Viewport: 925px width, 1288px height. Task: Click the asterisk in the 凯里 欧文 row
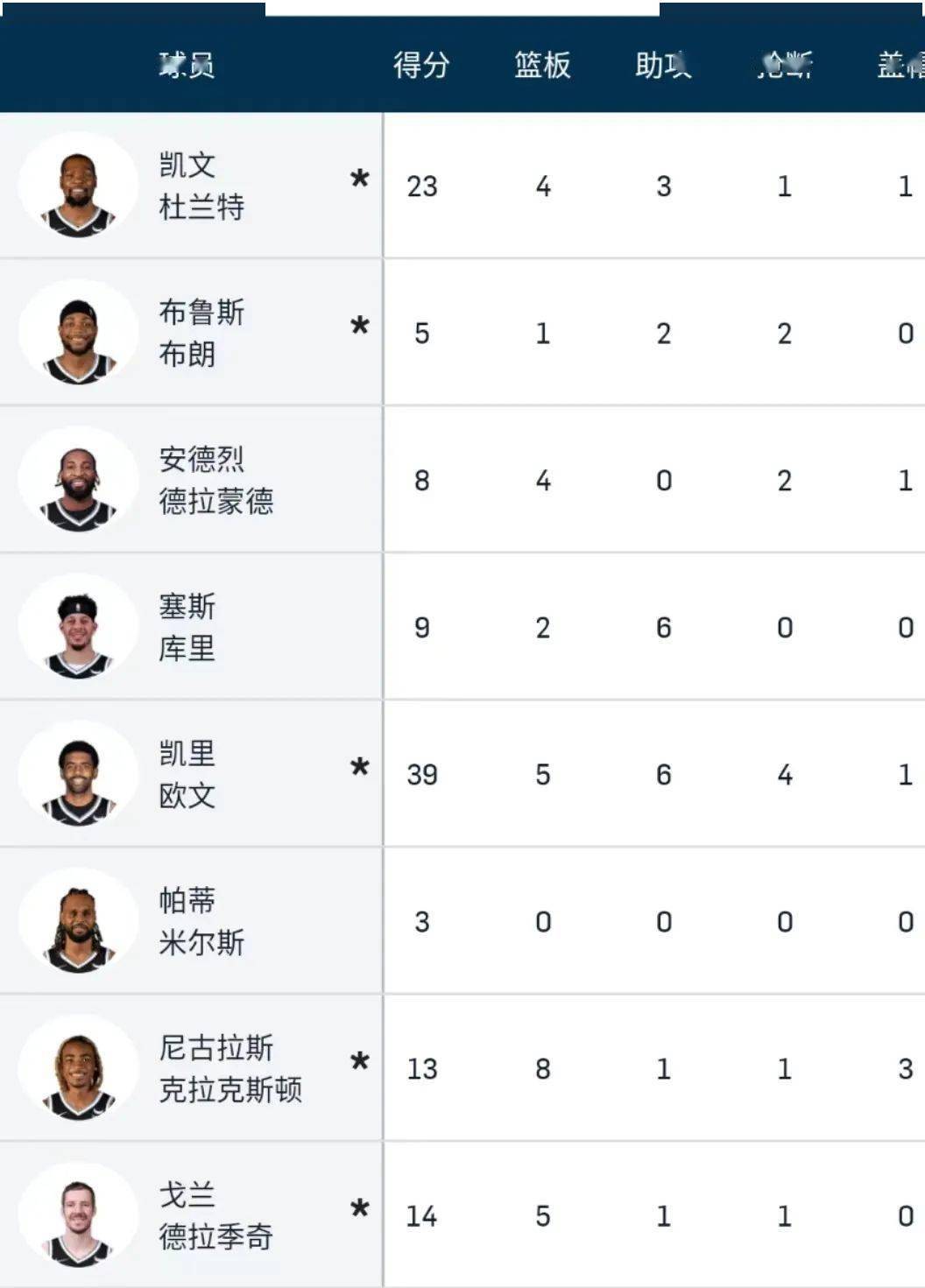click(359, 768)
